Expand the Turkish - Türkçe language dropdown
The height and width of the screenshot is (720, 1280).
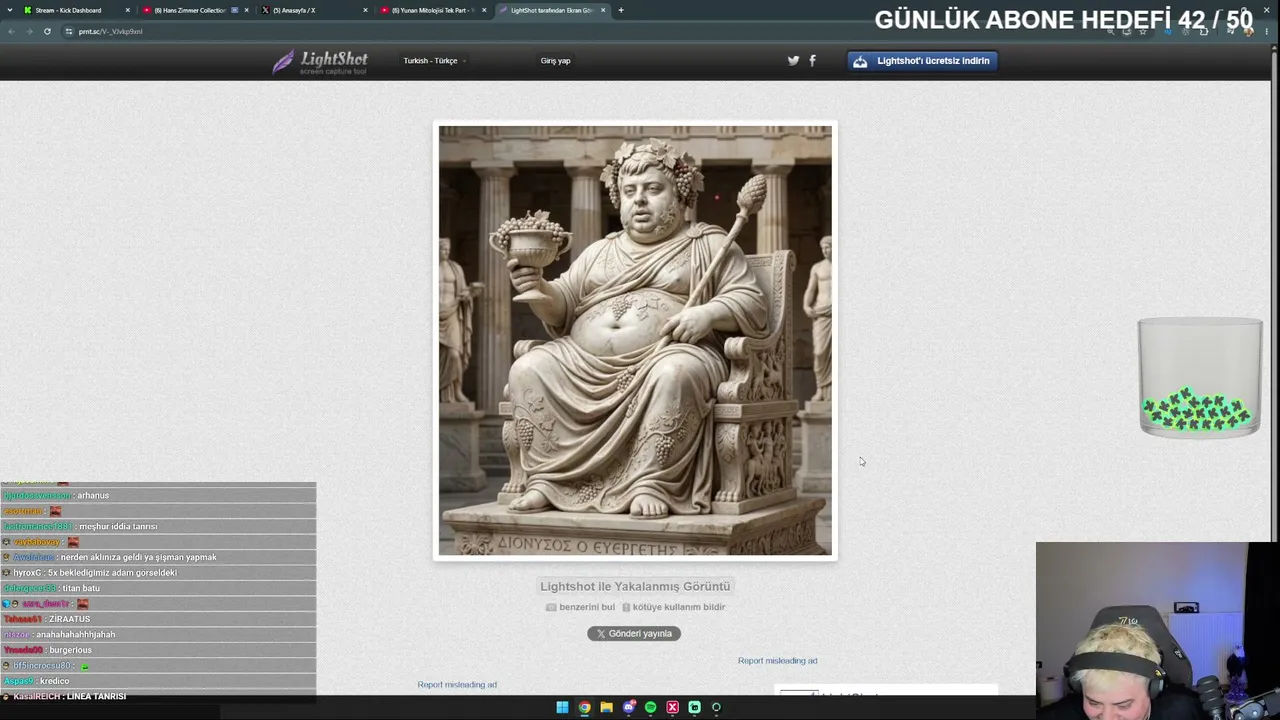point(435,61)
